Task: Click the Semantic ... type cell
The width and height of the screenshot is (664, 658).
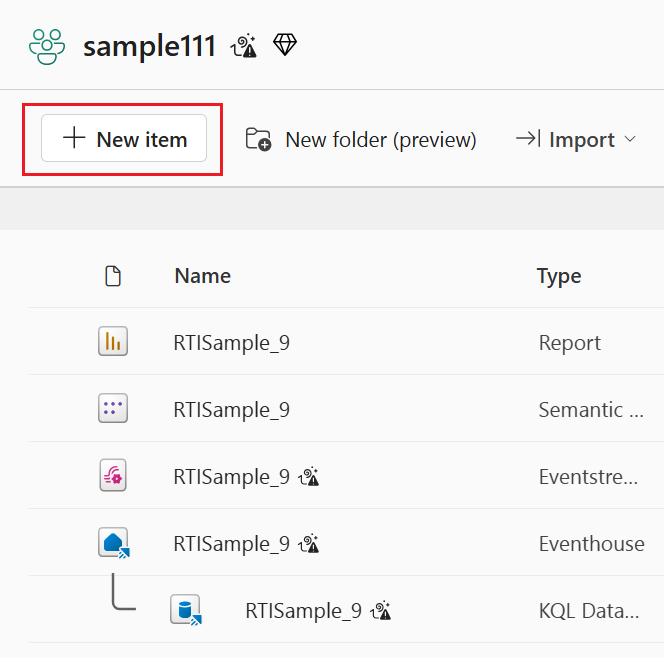Action: click(x=591, y=410)
